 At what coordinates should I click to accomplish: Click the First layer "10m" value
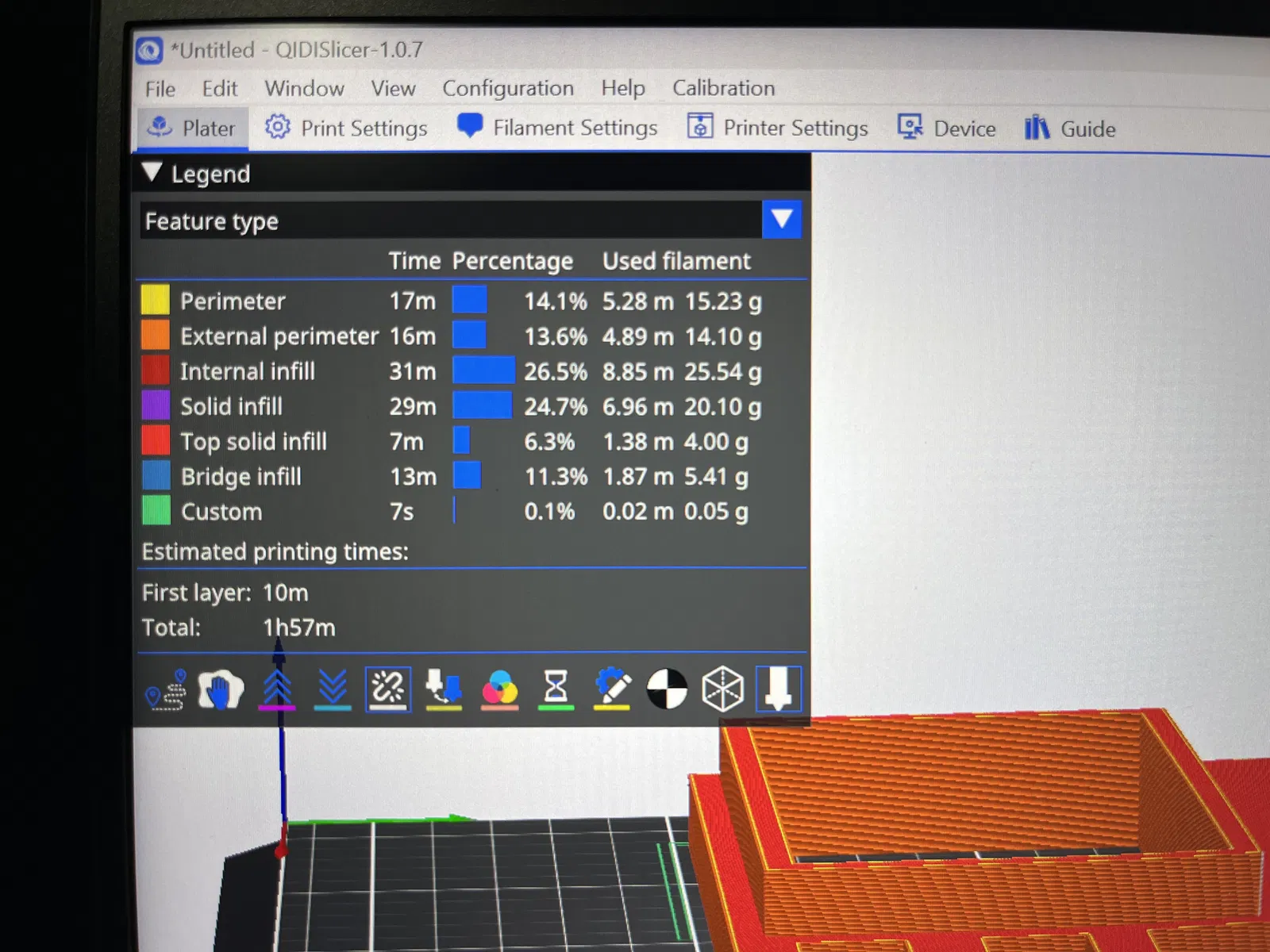(285, 593)
